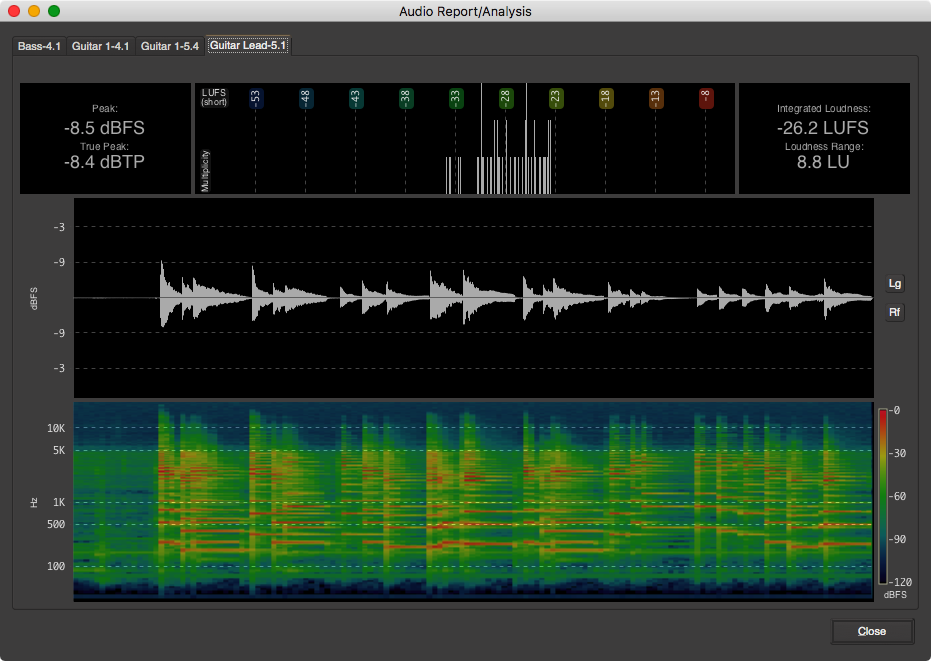Select the Guitar Lead-5.1 tab
The width and height of the screenshot is (931, 661).
(247, 45)
